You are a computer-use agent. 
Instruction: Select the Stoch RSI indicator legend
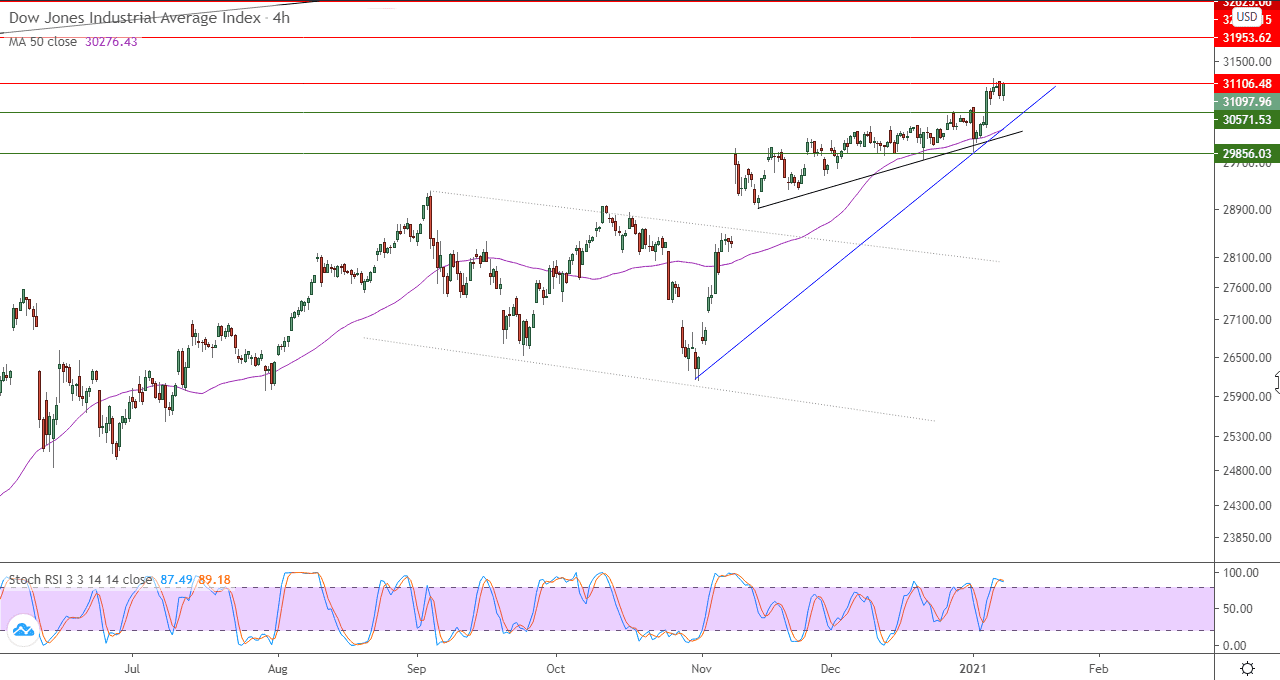click(81, 579)
